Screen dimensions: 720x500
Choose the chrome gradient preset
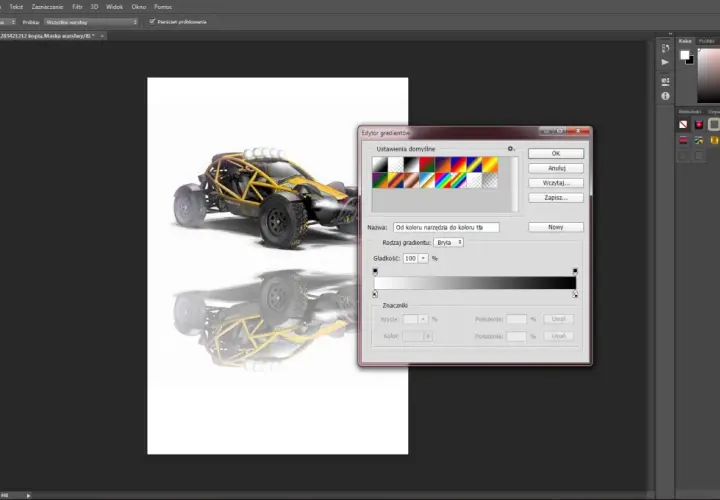click(x=427, y=180)
